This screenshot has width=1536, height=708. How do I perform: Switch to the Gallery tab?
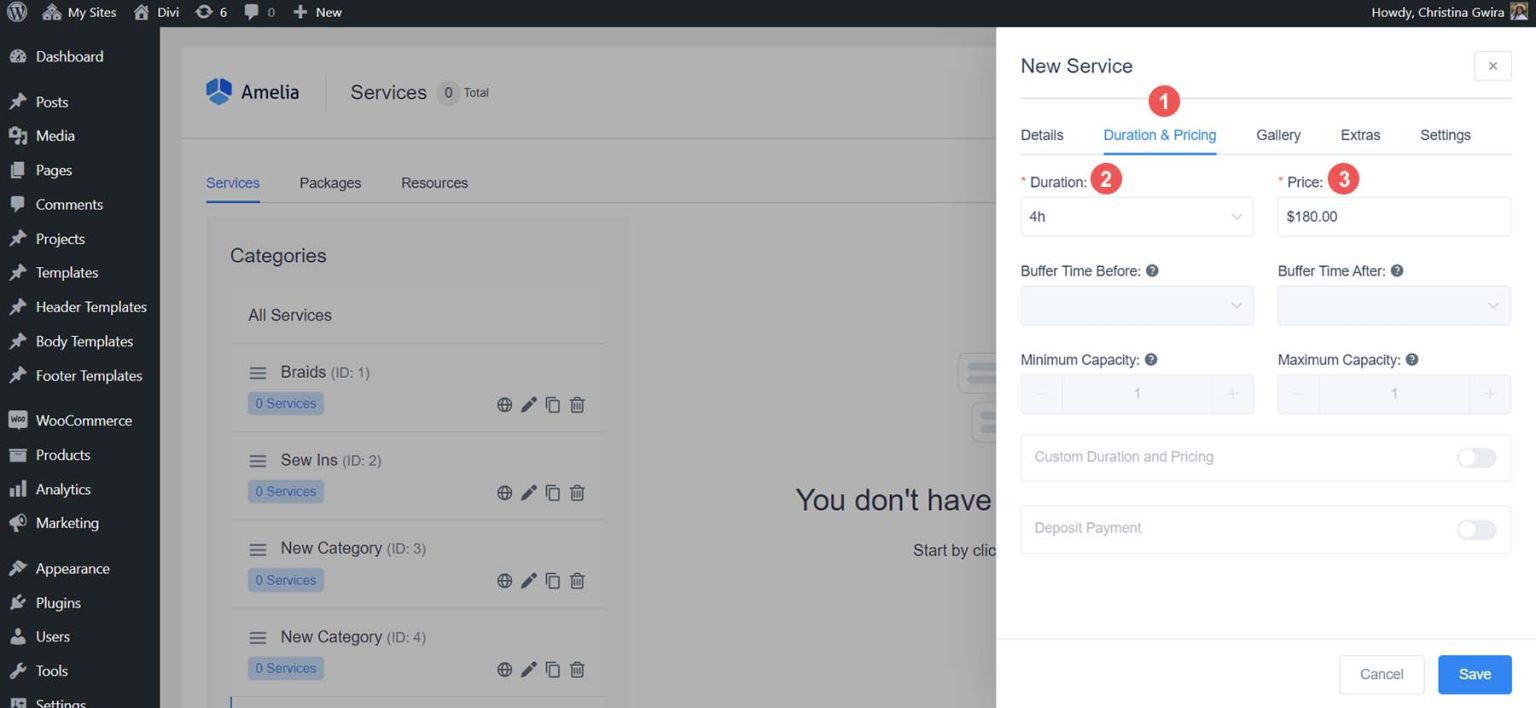pyautogui.click(x=1277, y=134)
